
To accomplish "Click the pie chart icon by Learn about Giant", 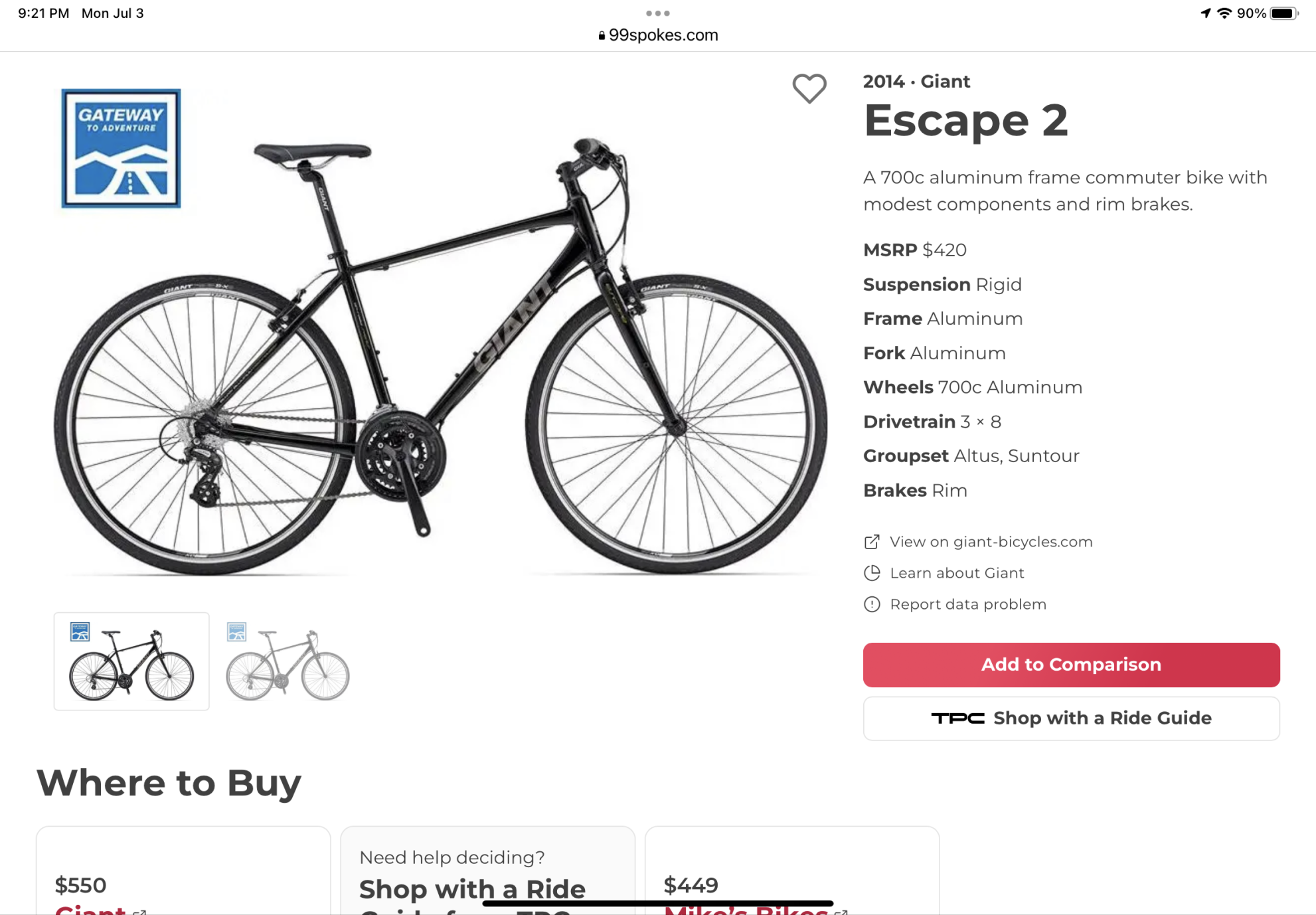I will (872, 573).
